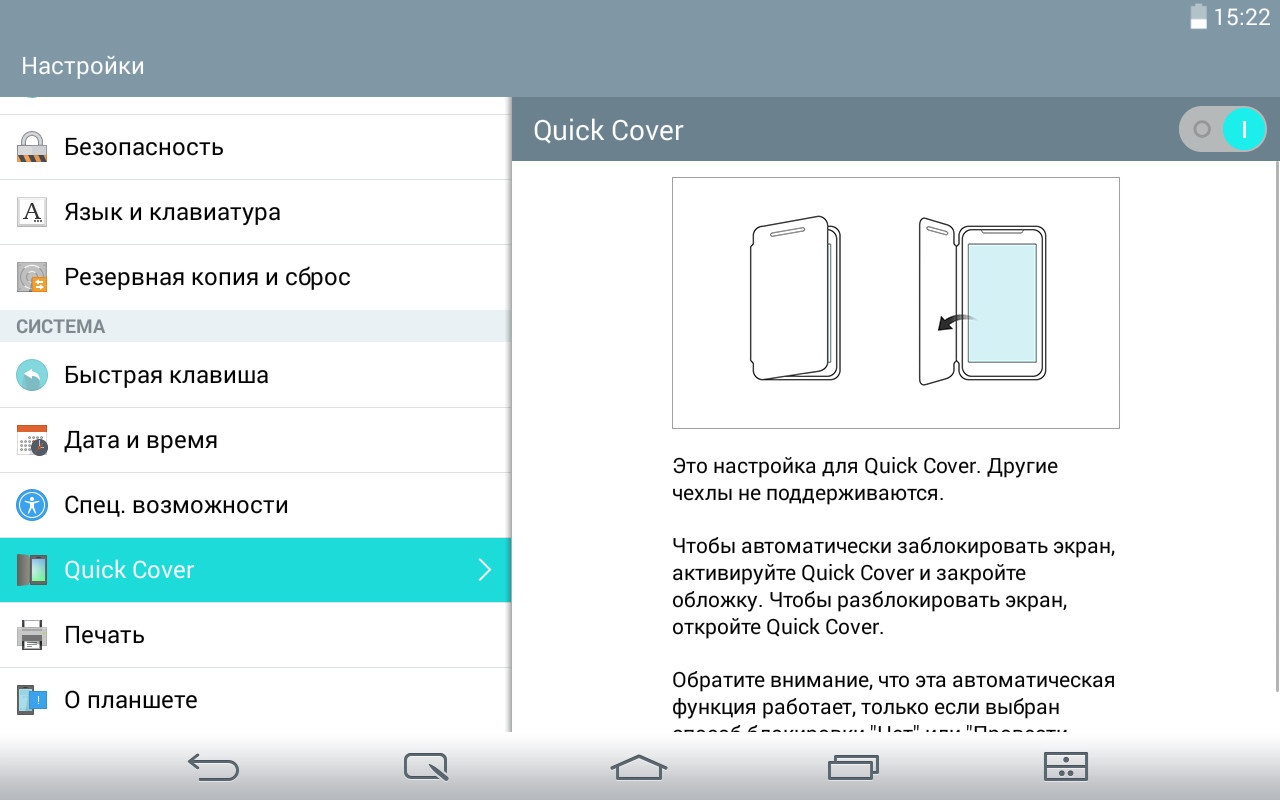Image resolution: width=1280 pixels, height=800 pixels.
Task: Tap the Backup and reset icon
Action: click(x=32, y=277)
